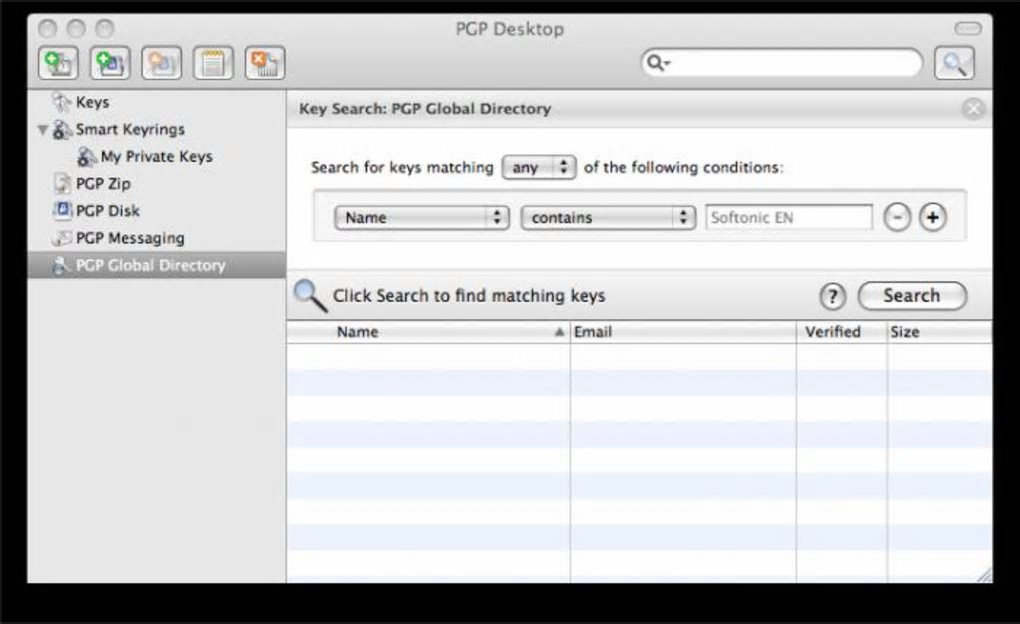
Task: Open the 'contains' operator dropdown
Action: tap(608, 217)
